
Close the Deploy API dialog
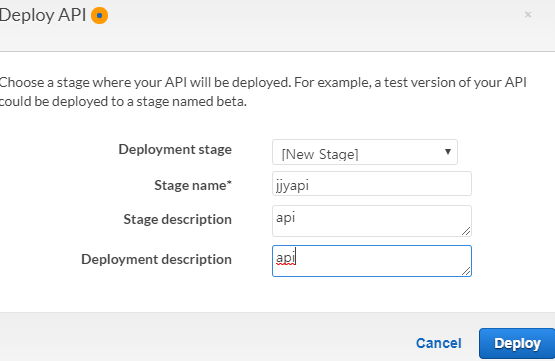(x=528, y=15)
